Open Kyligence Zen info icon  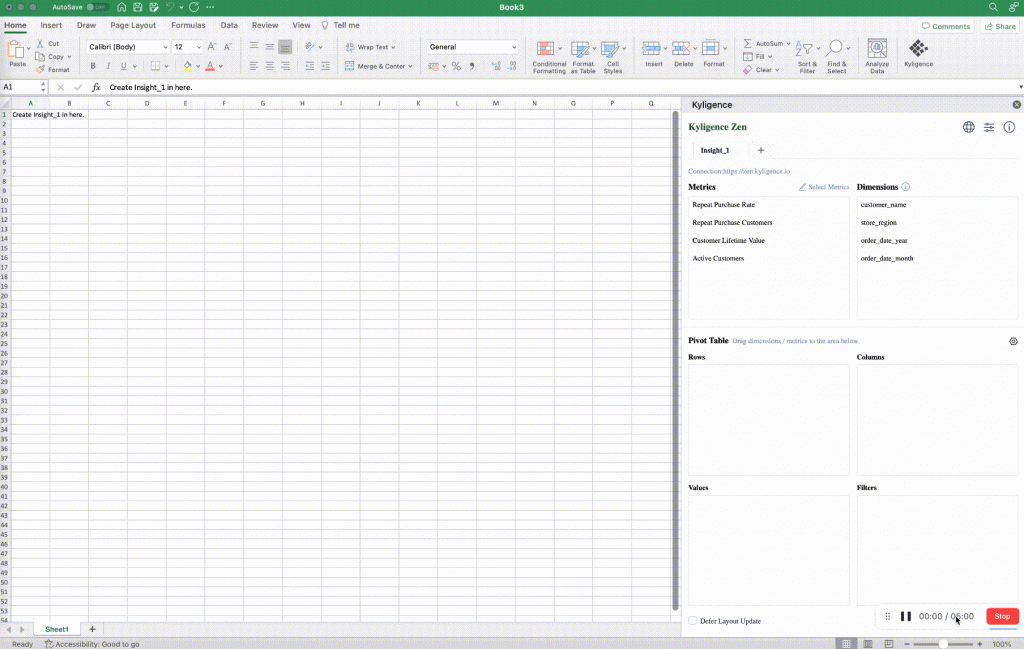click(1009, 127)
